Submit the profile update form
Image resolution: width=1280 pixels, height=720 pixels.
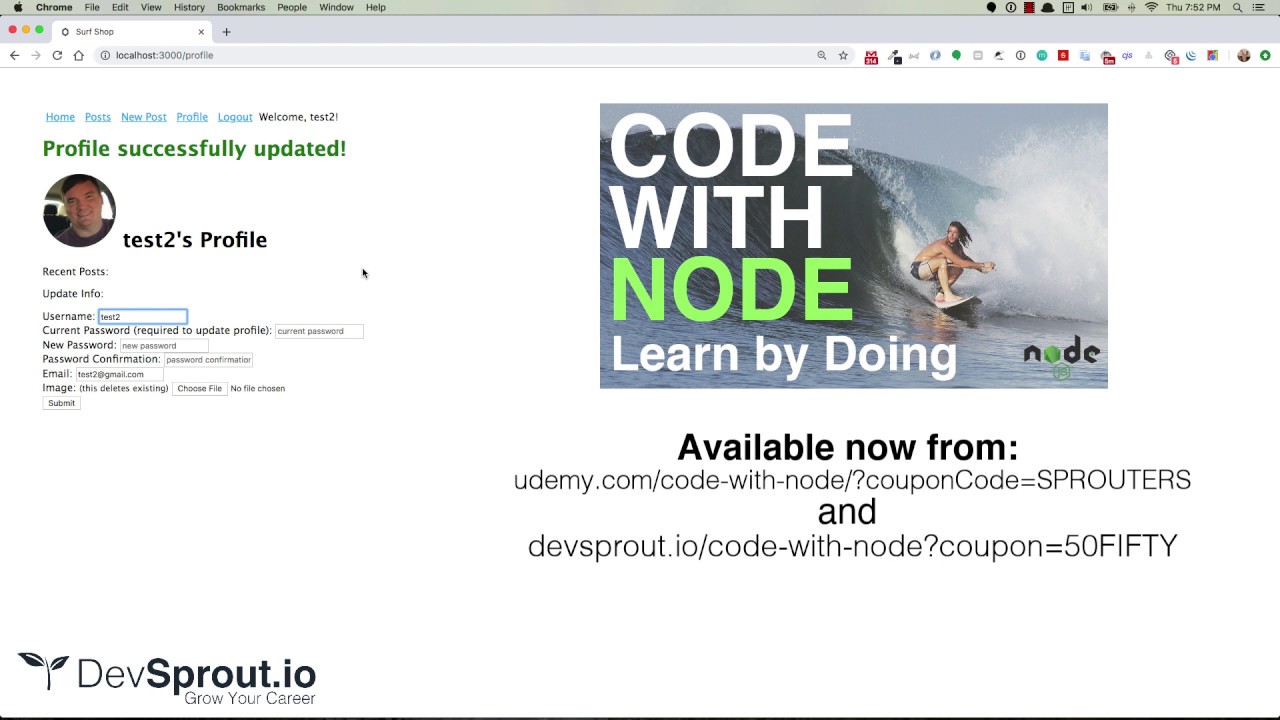61,403
